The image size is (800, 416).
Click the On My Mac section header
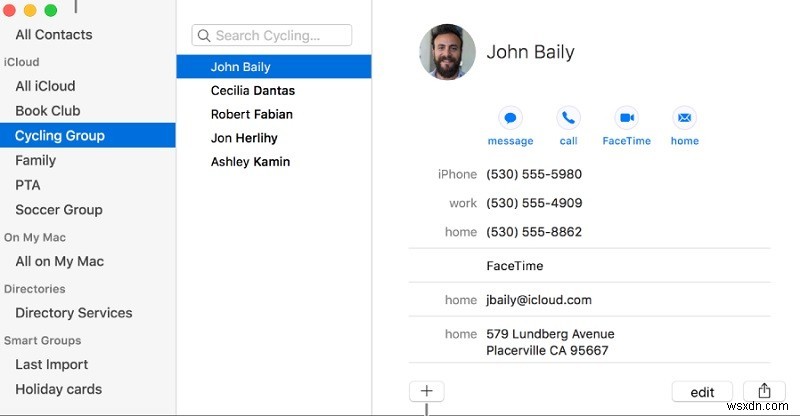(35, 237)
